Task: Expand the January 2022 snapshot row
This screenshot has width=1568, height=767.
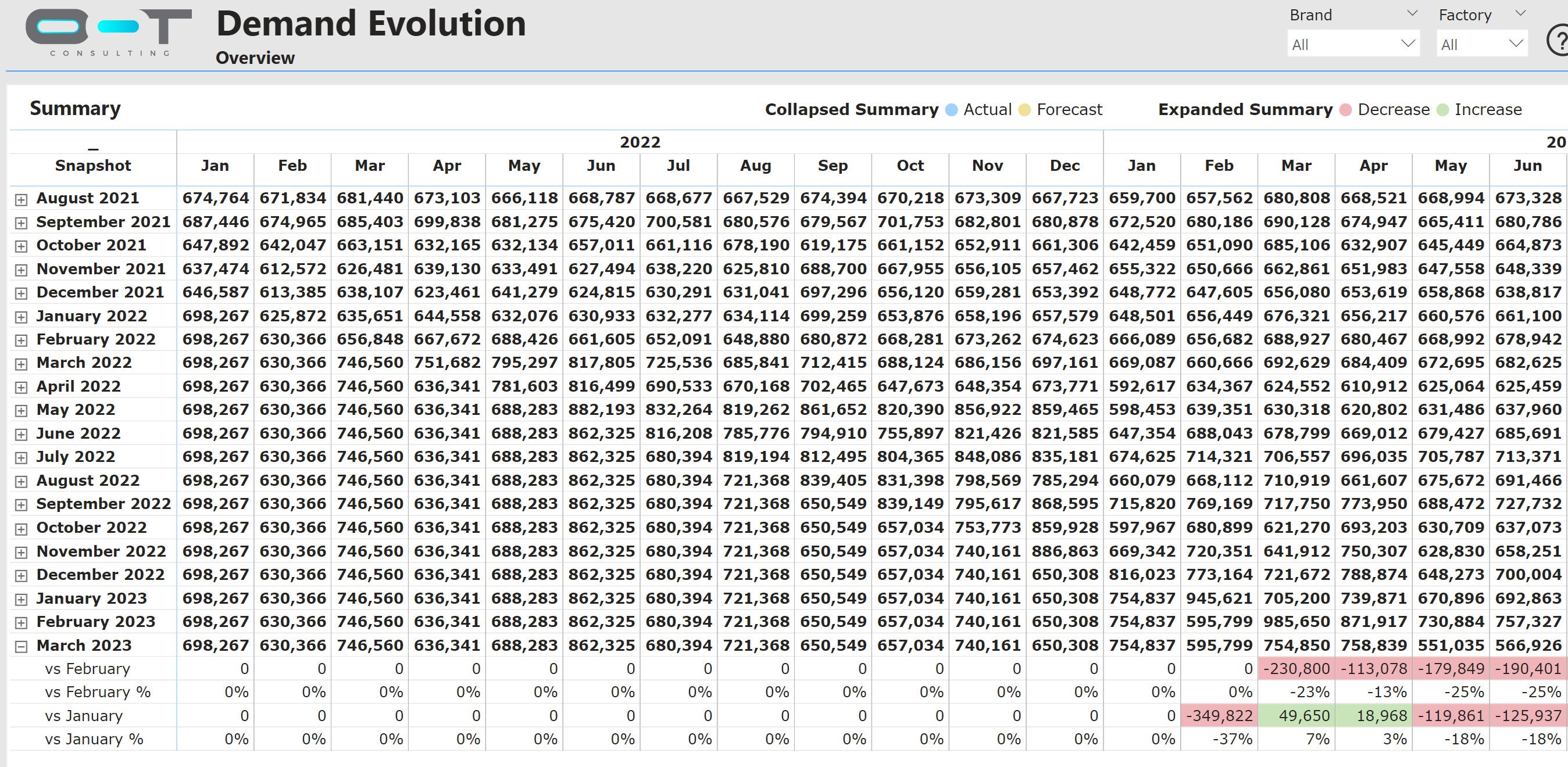Action: 22,316
